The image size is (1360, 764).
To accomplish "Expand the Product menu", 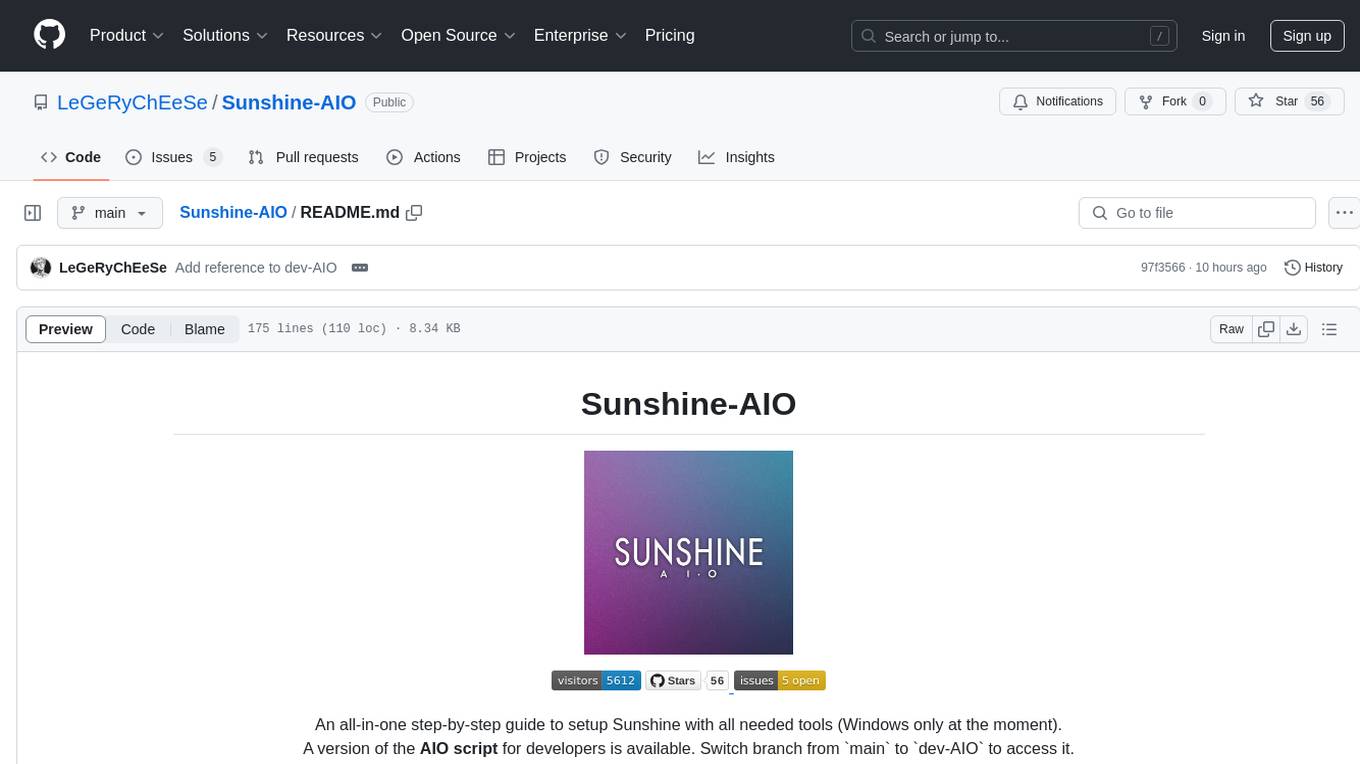I will point(127,35).
